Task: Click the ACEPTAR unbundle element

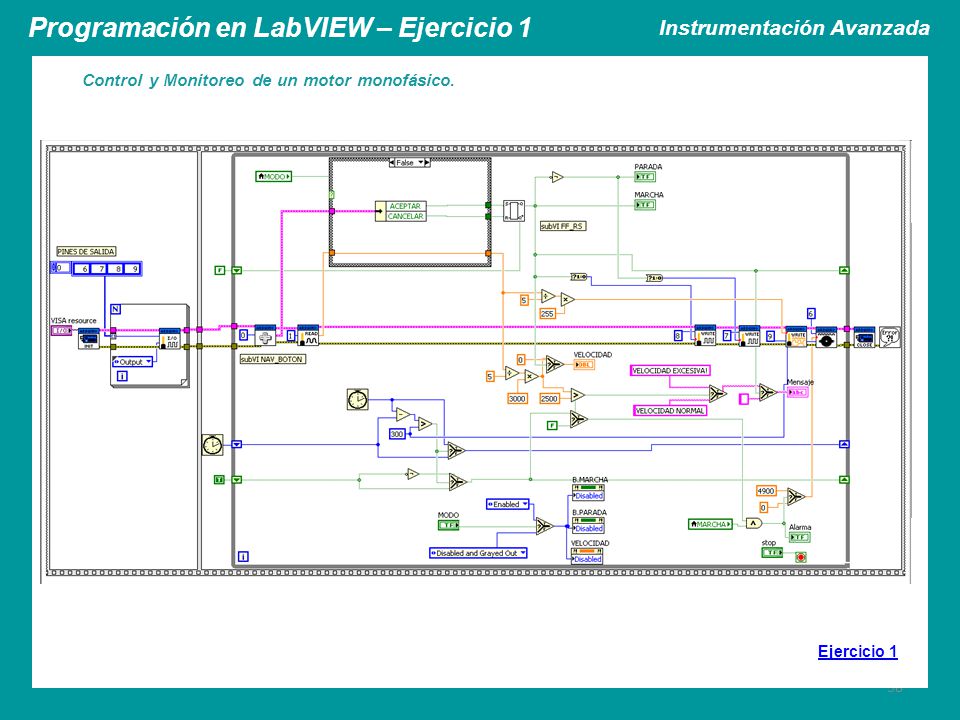Action: click(405, 206)
